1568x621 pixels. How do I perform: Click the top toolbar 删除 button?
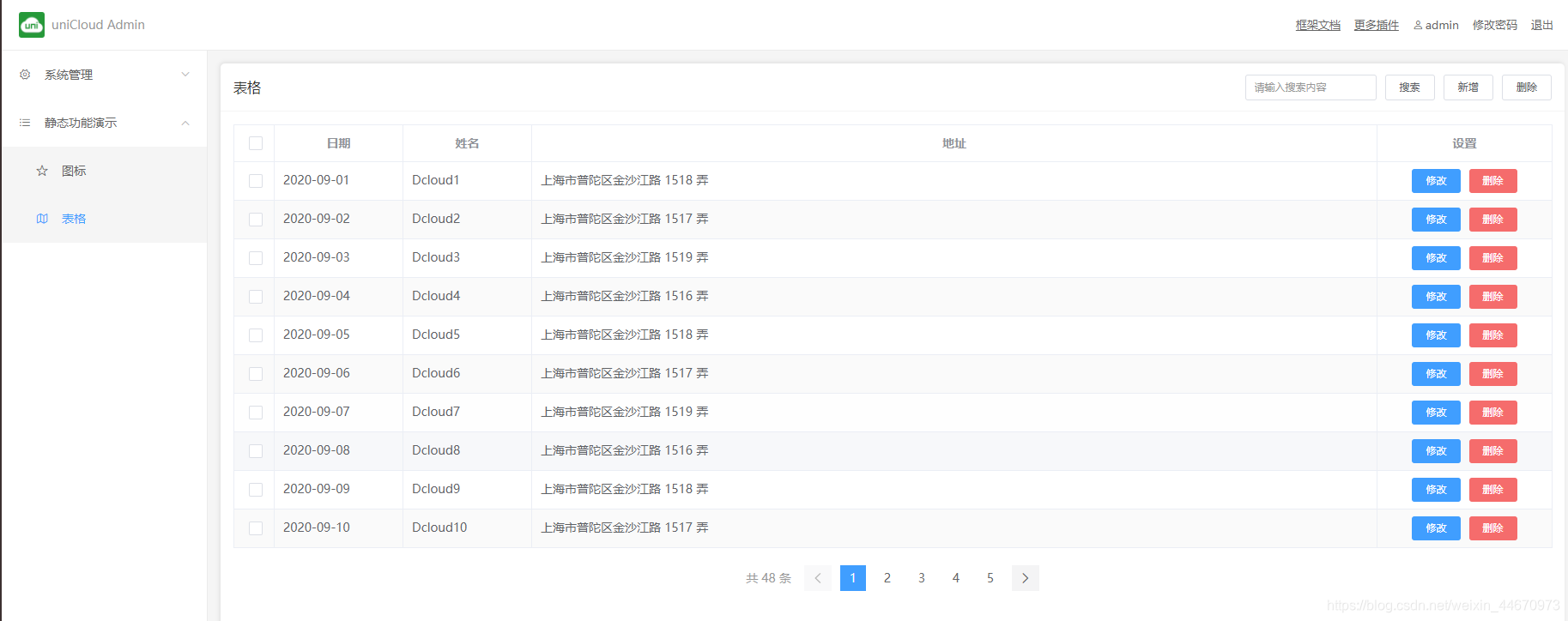1527,87
